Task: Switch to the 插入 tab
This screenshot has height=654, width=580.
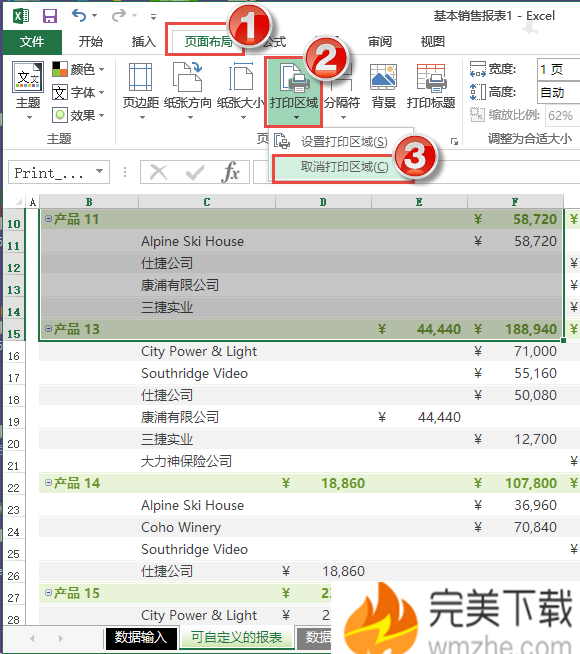Action: [x=143, y=41]
